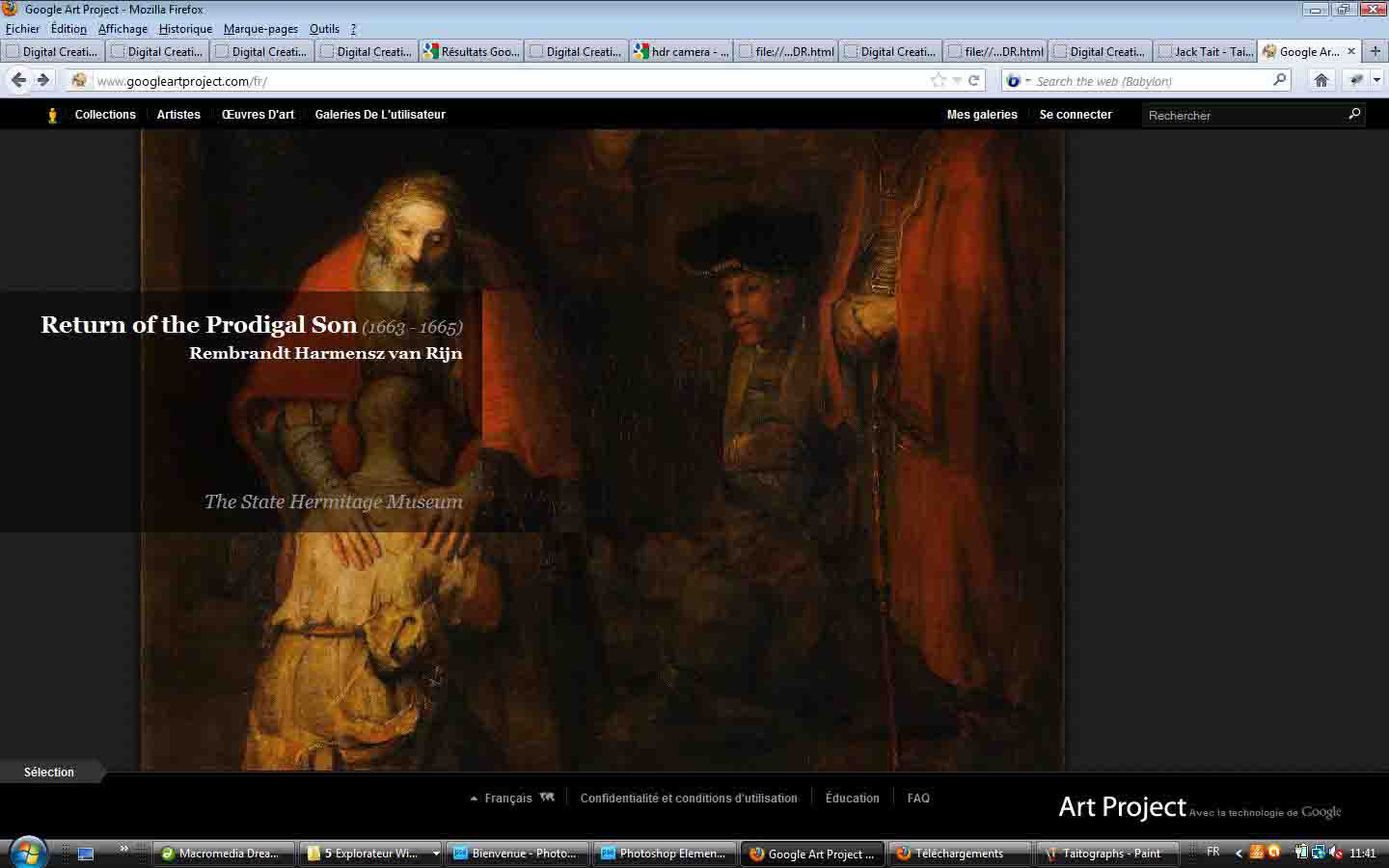Open a new tab with the plus icon

[x=1375, y=51]
